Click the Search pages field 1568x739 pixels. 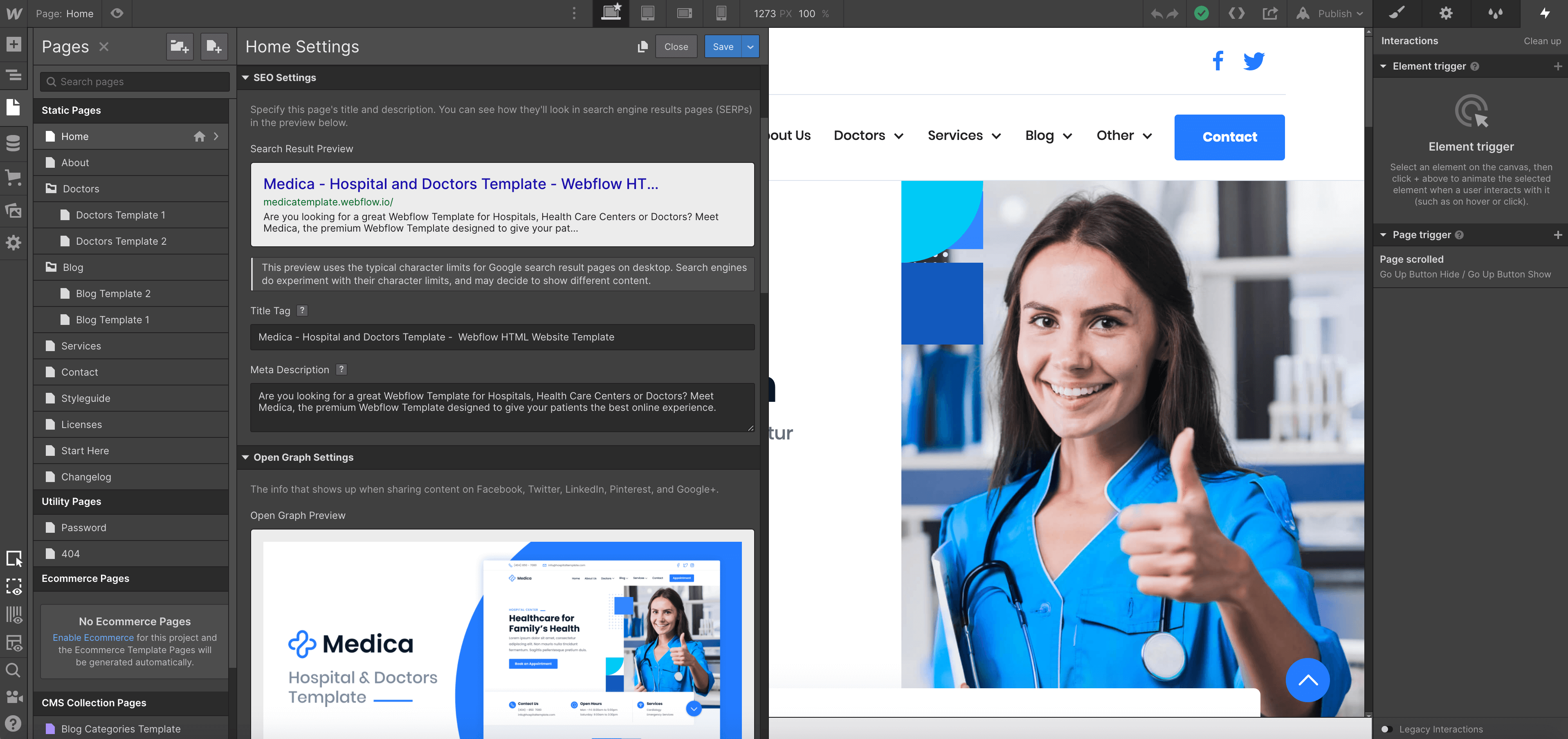134,81
